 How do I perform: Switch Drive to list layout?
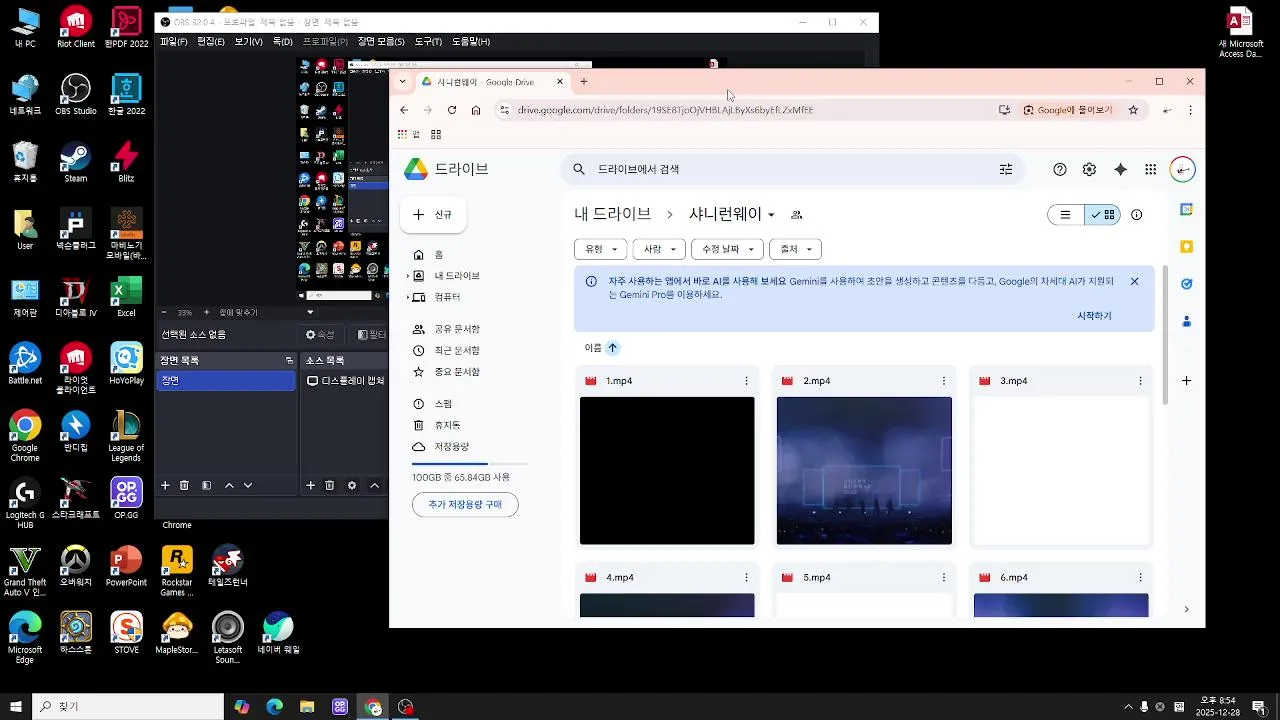(x=1066, y=214)
